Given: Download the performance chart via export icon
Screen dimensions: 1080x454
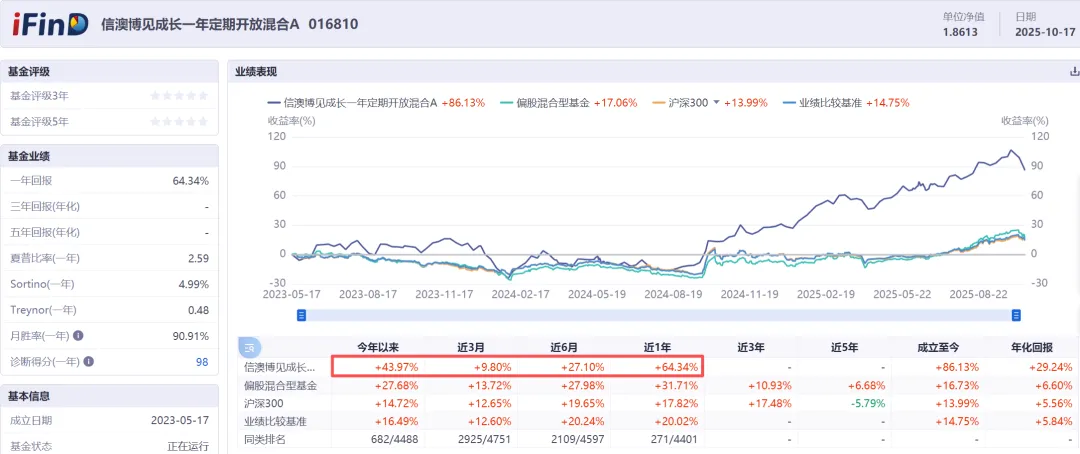Looking at the screenshot, I should (x=1073, y=72).
